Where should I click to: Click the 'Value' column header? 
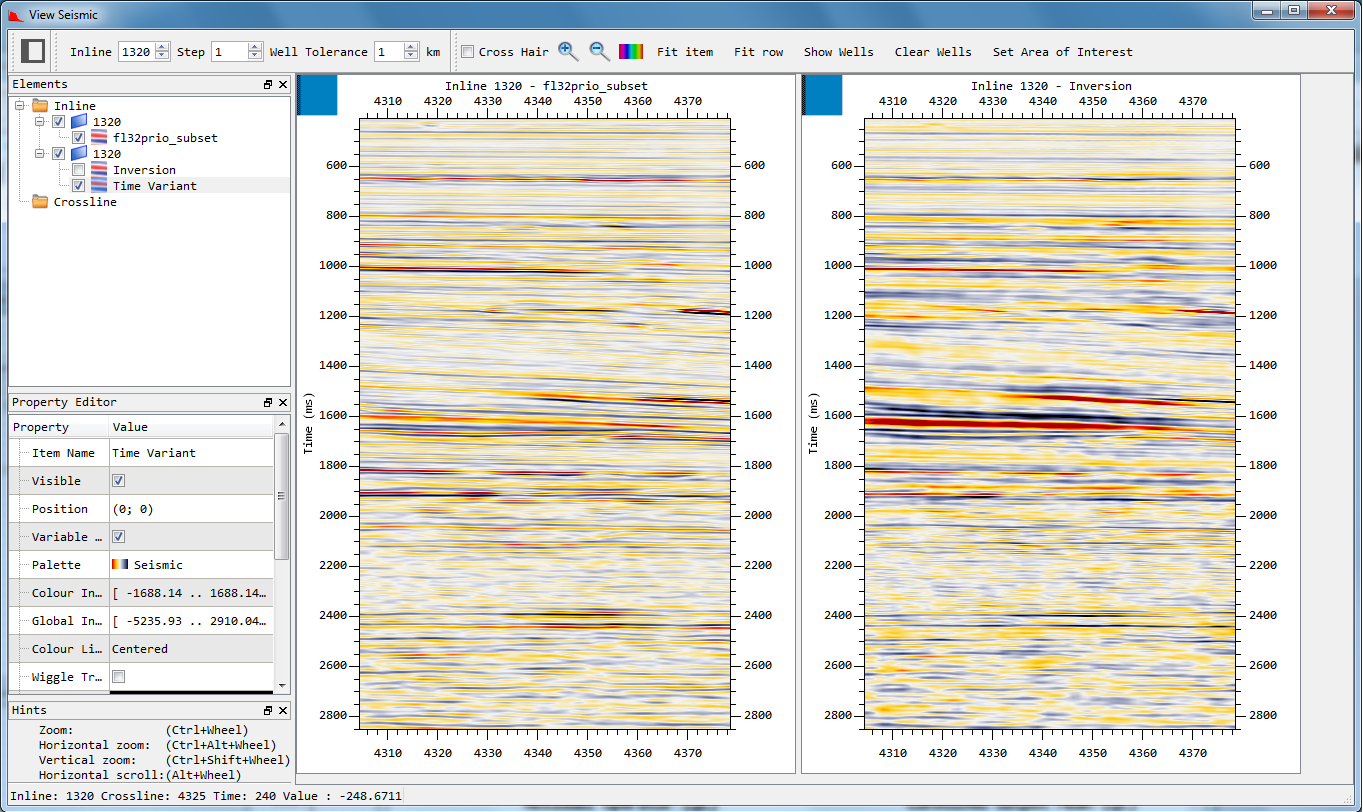190,427
